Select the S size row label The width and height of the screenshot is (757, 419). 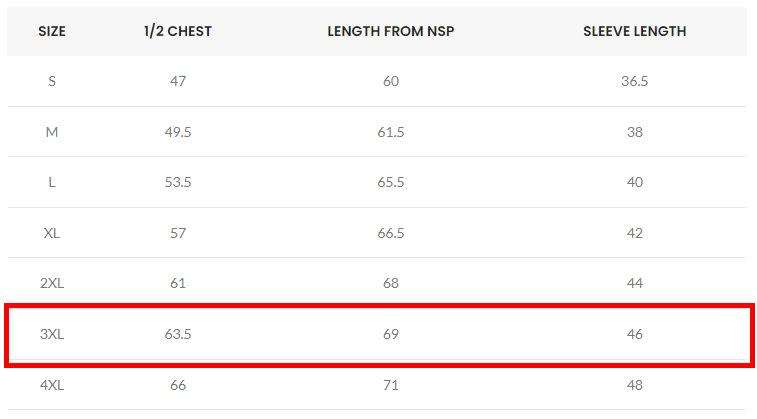pyautogui.click(x=52, y=81)
